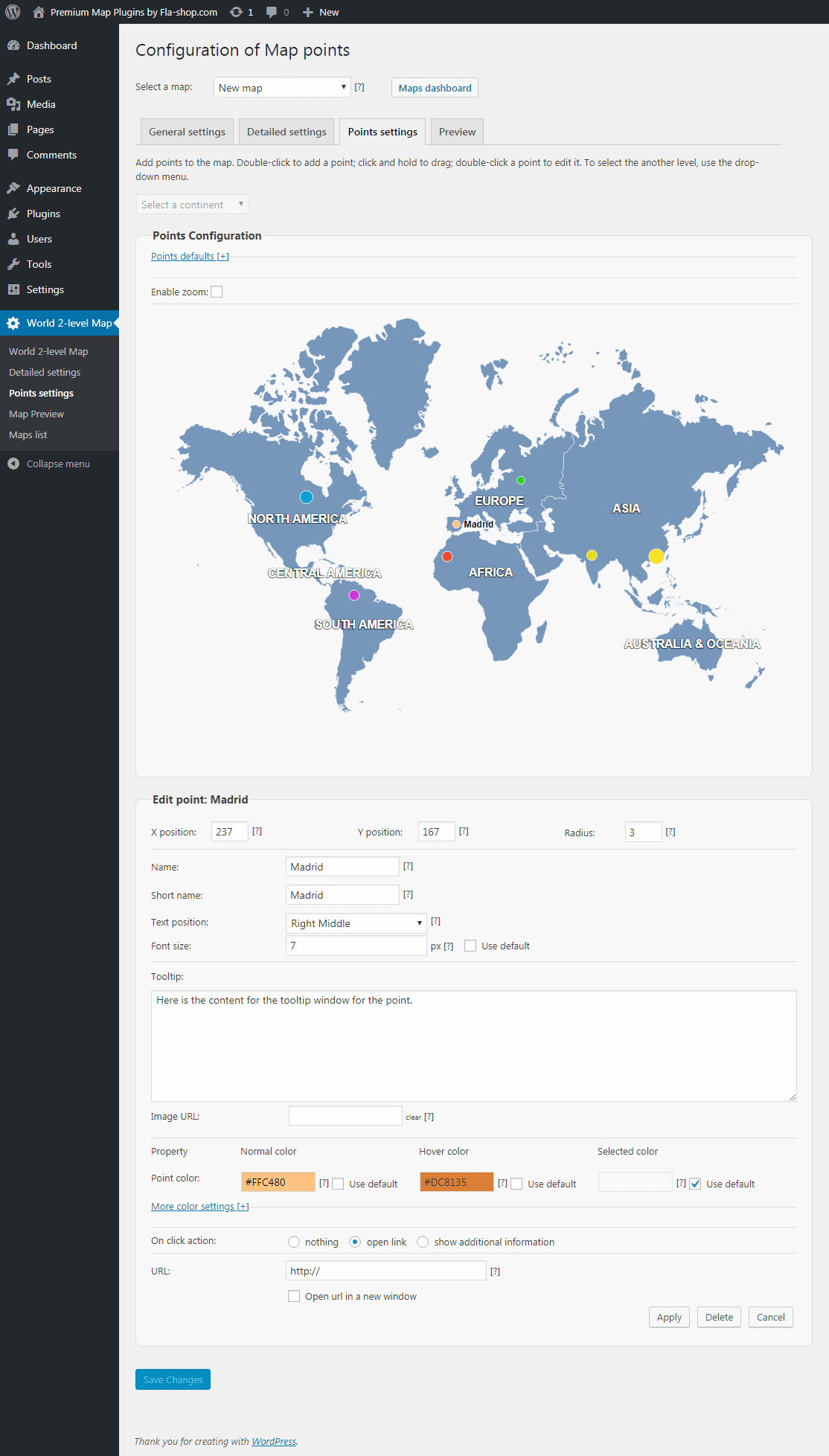Viewport: 829px width, 1456px height.
Task: Select the large yellow point in East Asia
Action: click(656, 556)
